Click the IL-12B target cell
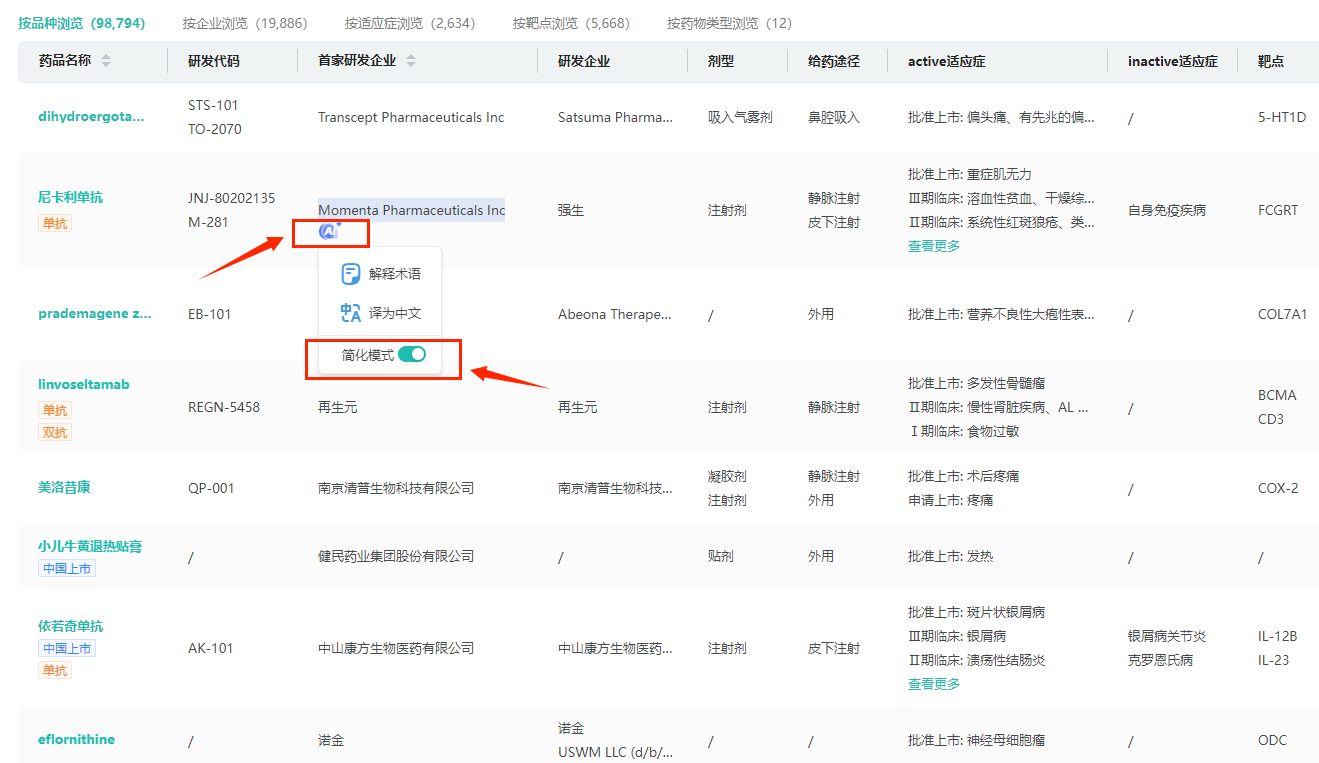Viewport: 1319px width, 763px height. click(1278, 636)
